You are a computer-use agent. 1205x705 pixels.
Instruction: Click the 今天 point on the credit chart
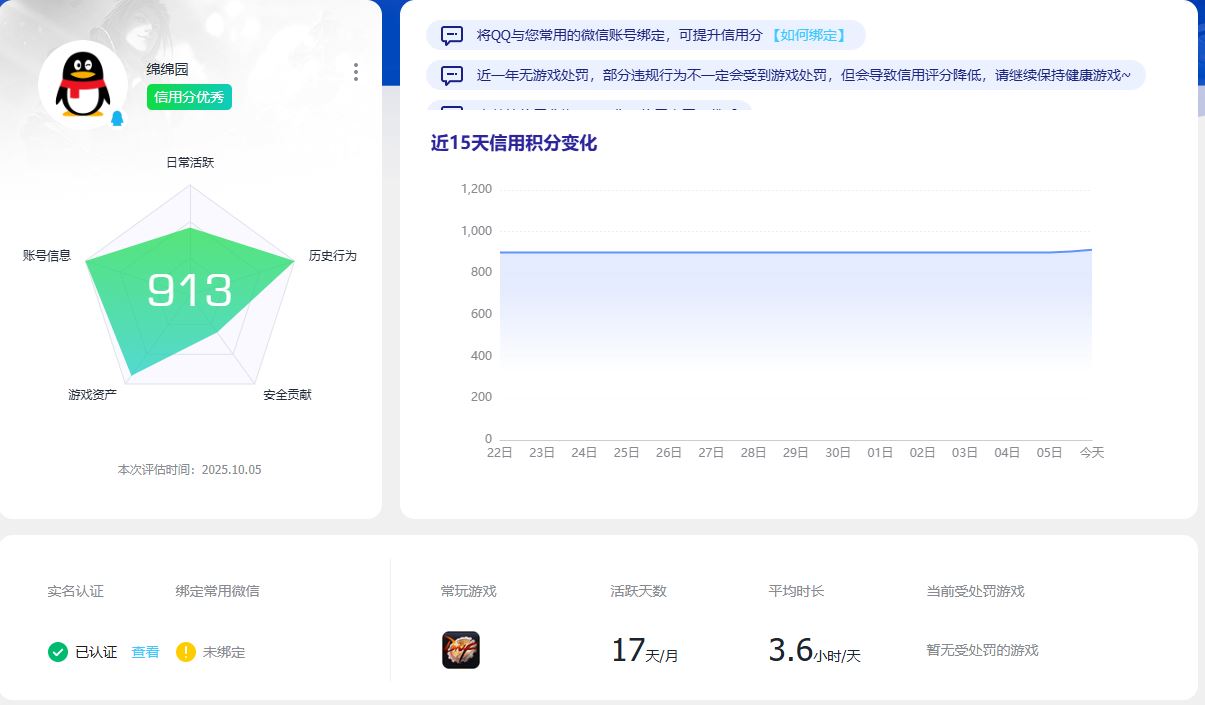click(x=1091, y=249)
